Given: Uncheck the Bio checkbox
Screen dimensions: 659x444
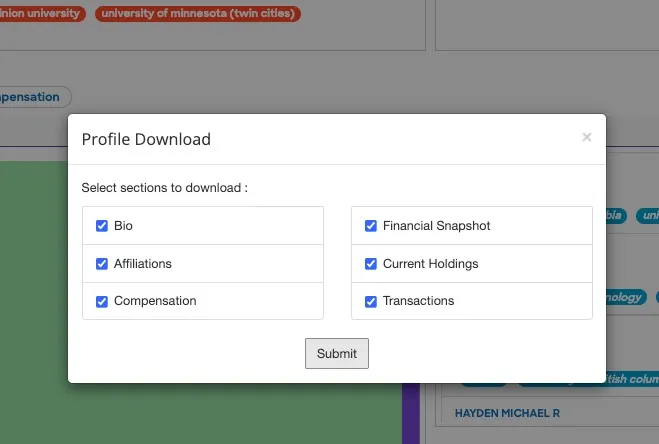Looking at the screenshot, I should click(x=102, y=226).
